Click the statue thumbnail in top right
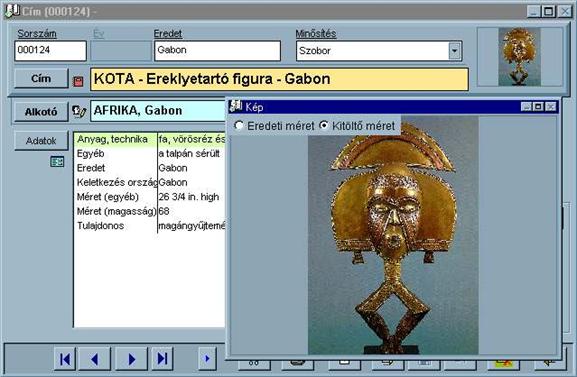Screen dimensions: 577x377 (x=519, y=57)
